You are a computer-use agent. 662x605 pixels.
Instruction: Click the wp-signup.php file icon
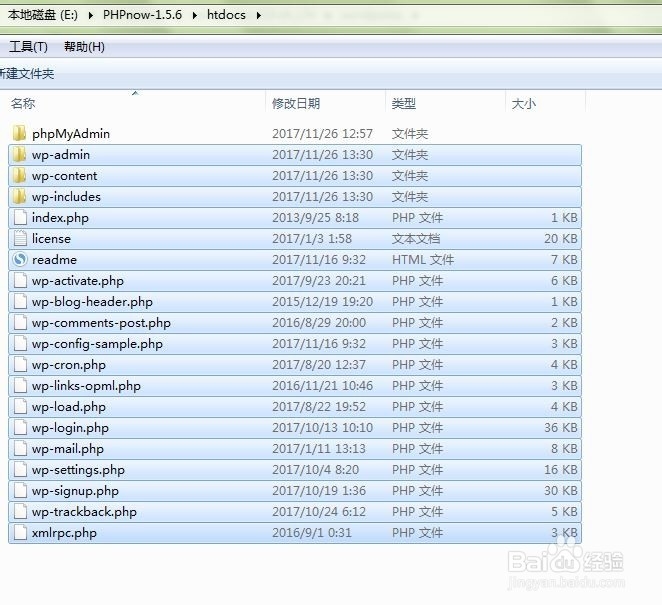click(20, 491)
